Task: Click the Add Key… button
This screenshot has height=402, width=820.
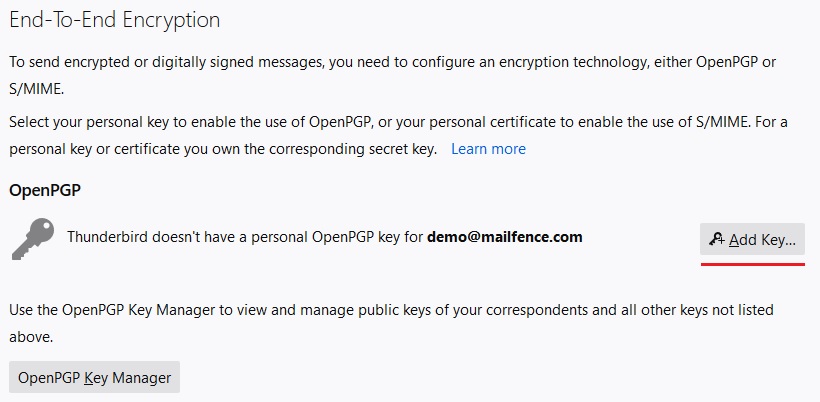Action: (x=752, y=239)
